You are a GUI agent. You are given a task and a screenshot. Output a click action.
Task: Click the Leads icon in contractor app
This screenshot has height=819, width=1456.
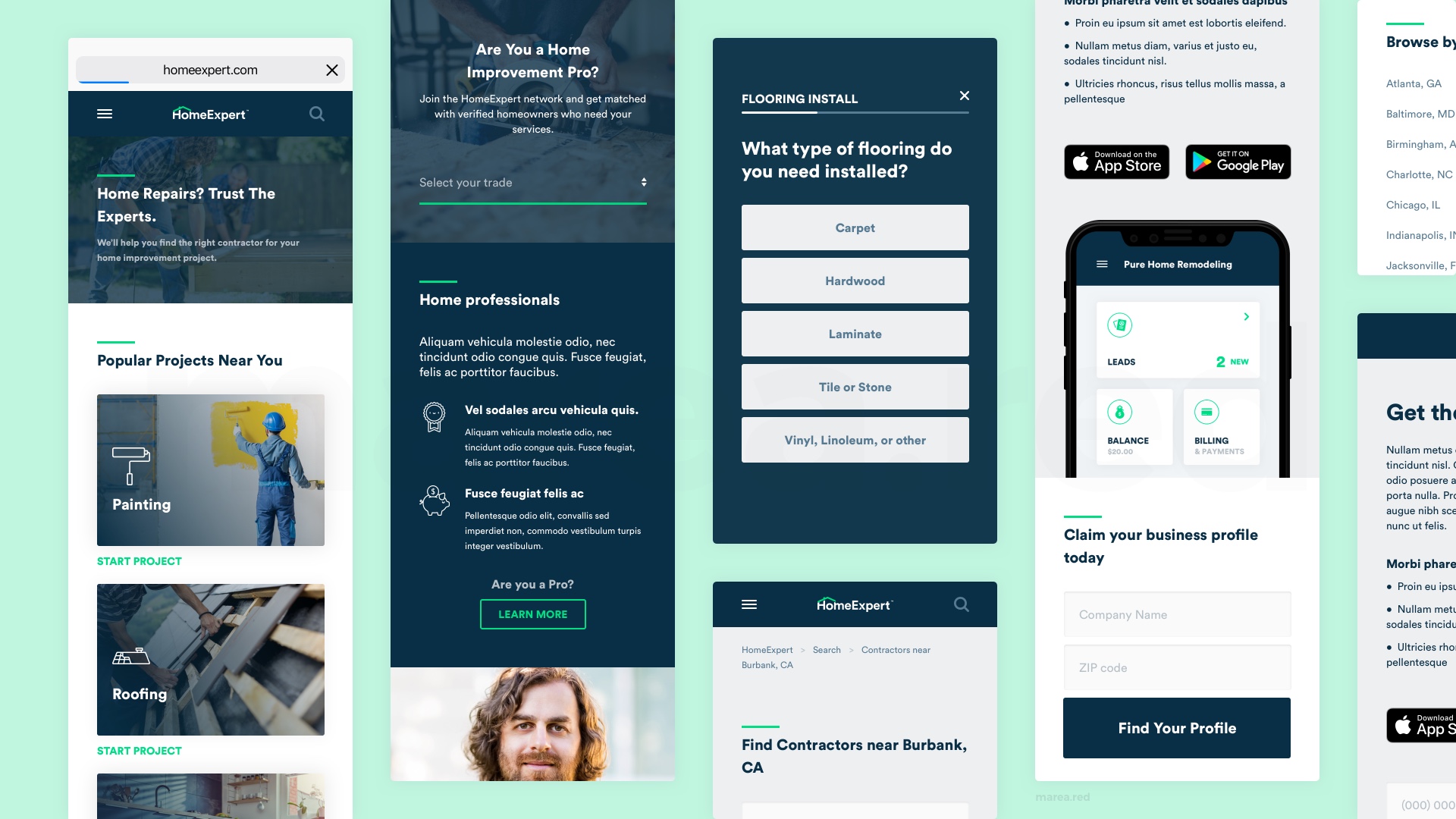[x=1119, y=325]
